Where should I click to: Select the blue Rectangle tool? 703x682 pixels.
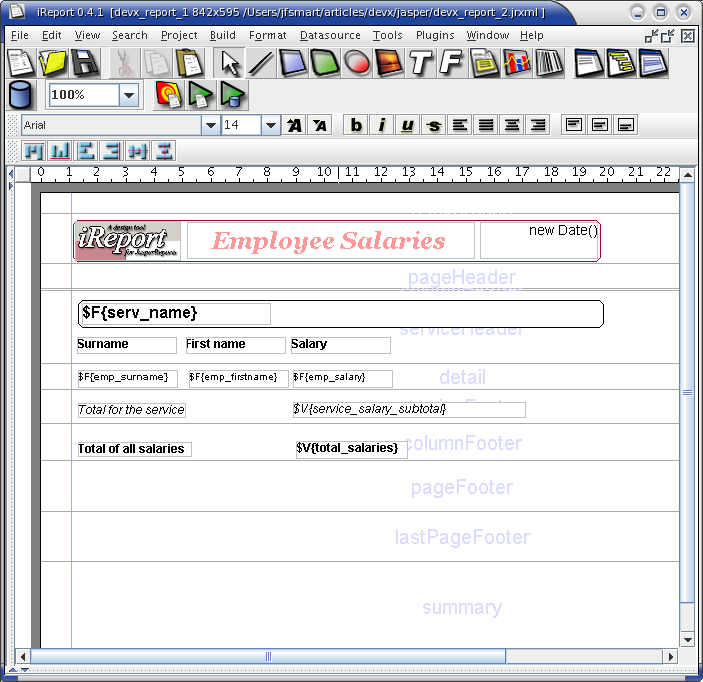click(x=292, y=63)
